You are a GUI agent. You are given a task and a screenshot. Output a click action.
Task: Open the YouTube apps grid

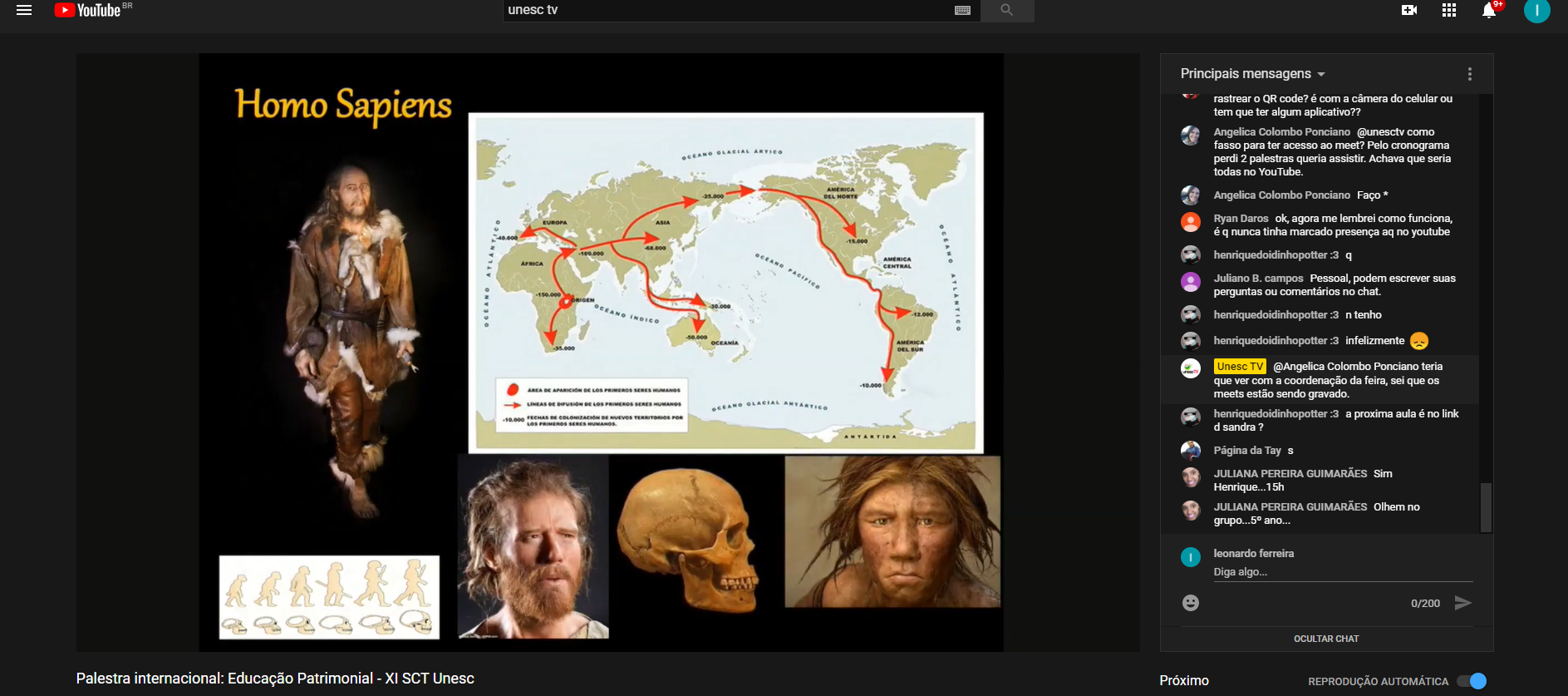pos(1448,10)
